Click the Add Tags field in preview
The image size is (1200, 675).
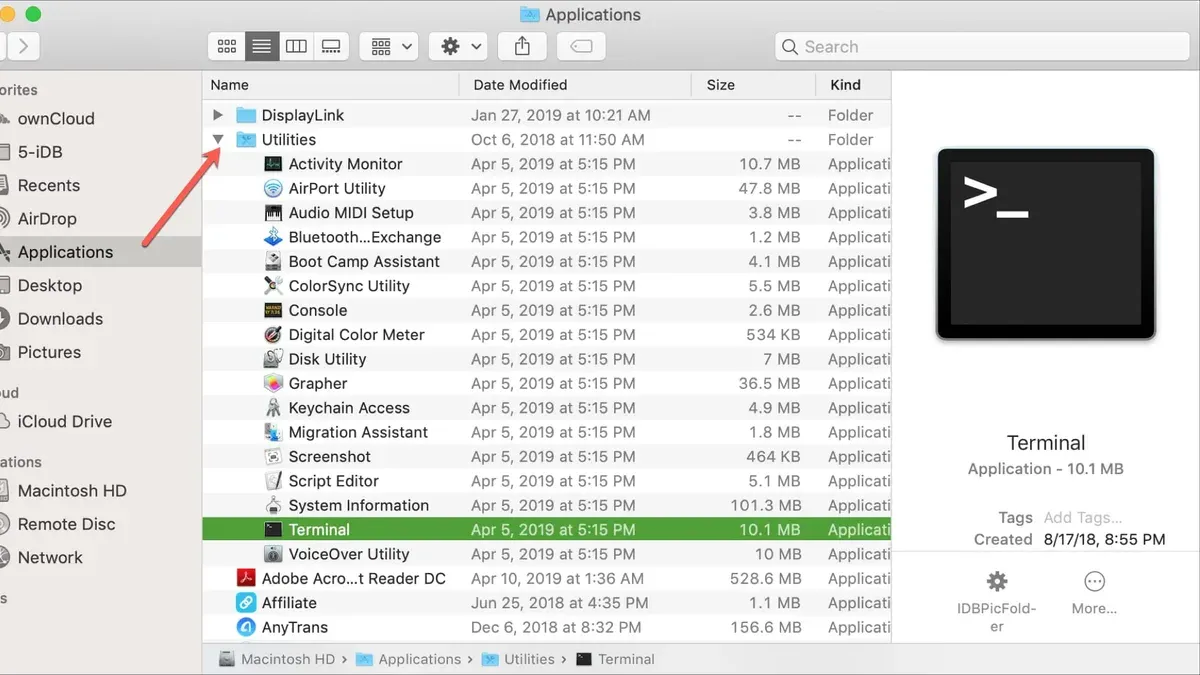(x=1083, y=518)
